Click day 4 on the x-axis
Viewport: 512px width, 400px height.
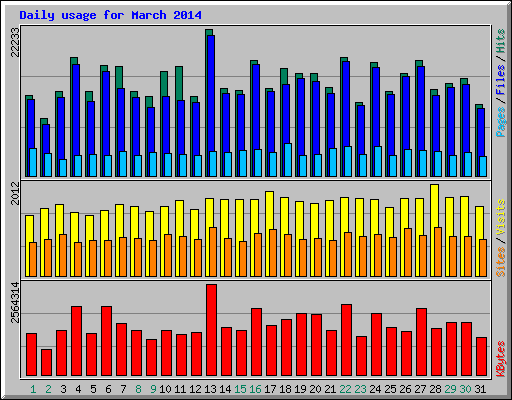[x=78, y=389]
